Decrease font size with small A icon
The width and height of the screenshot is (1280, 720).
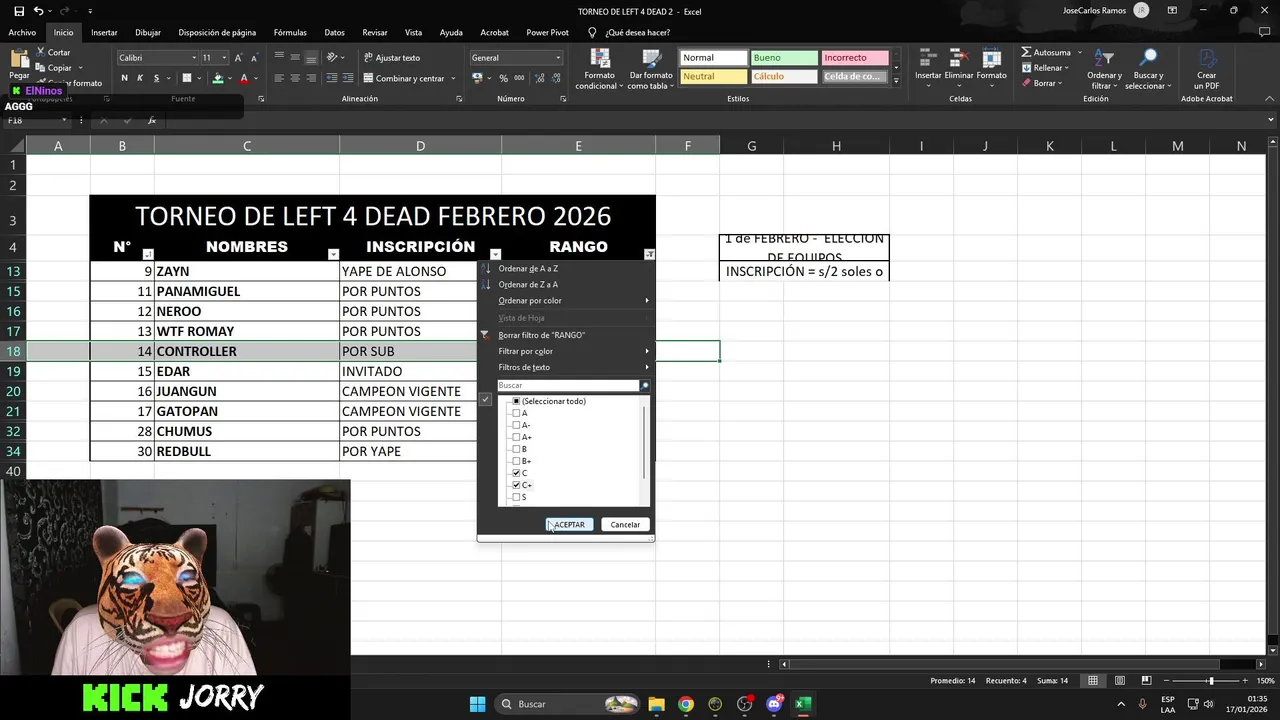[x=254, y=58]
